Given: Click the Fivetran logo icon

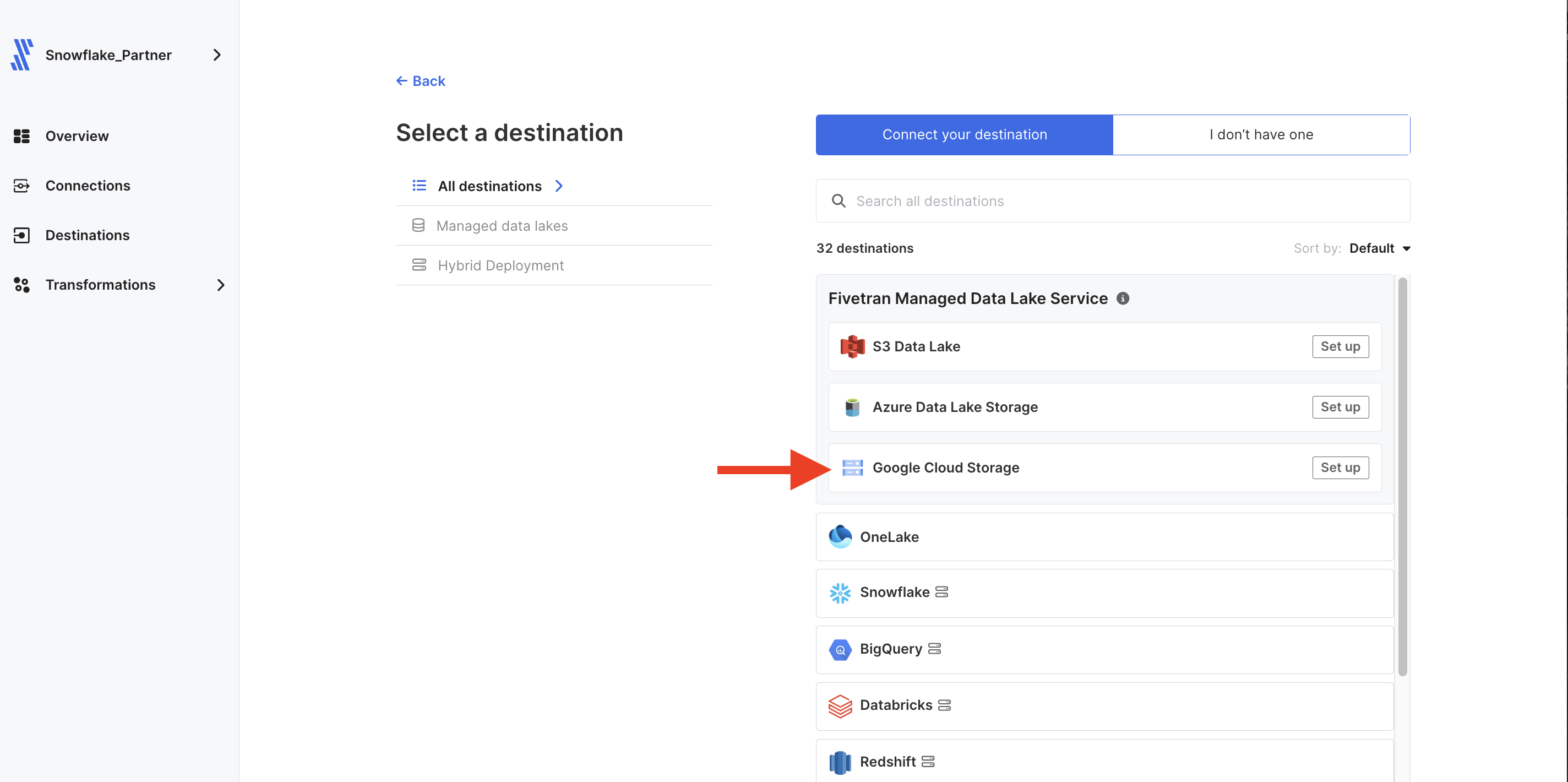Looking at the screenshot, I should tap(22, 55).
